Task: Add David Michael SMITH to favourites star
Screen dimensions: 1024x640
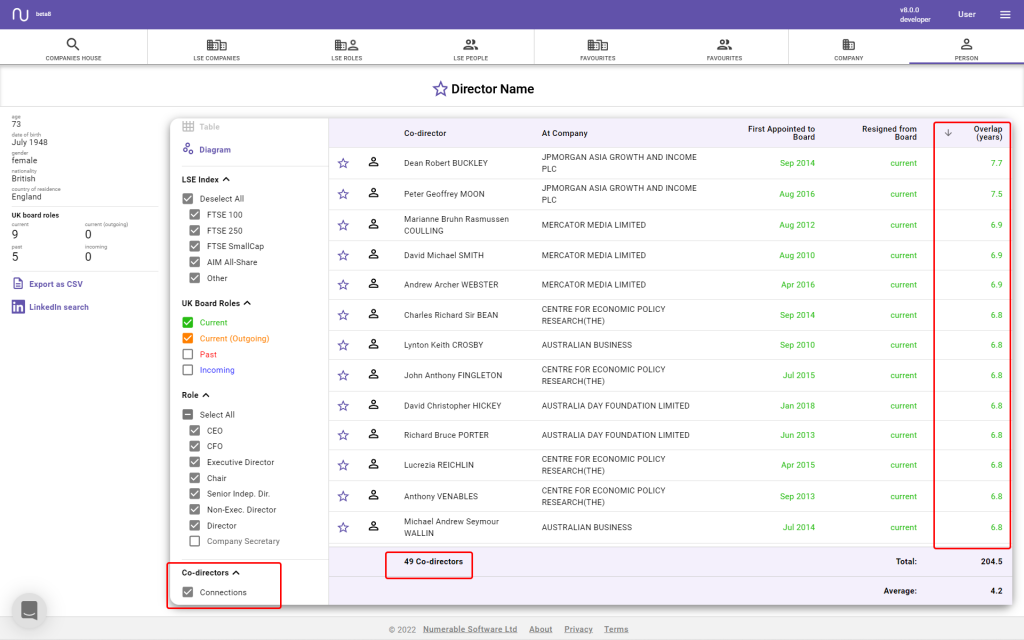Action: point(343,255)
